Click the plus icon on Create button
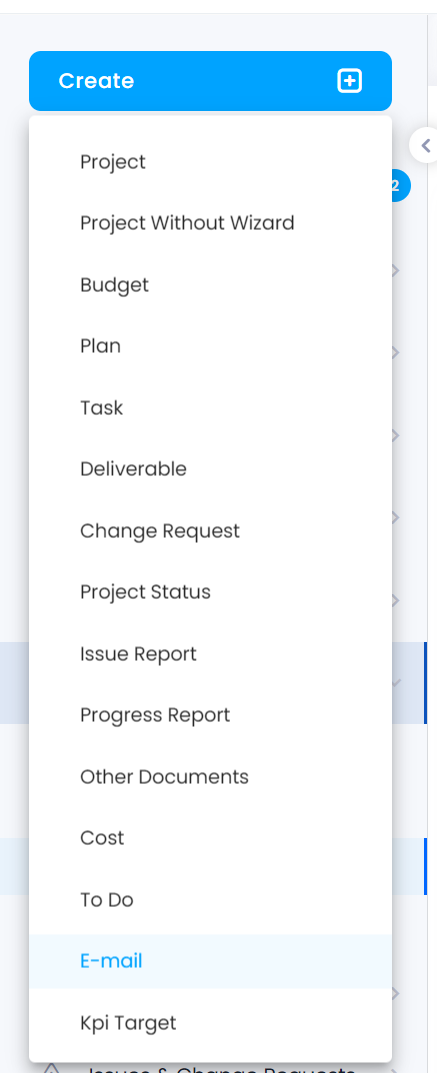This screenshot has height=1073, width=437. (x=349, y=81)
